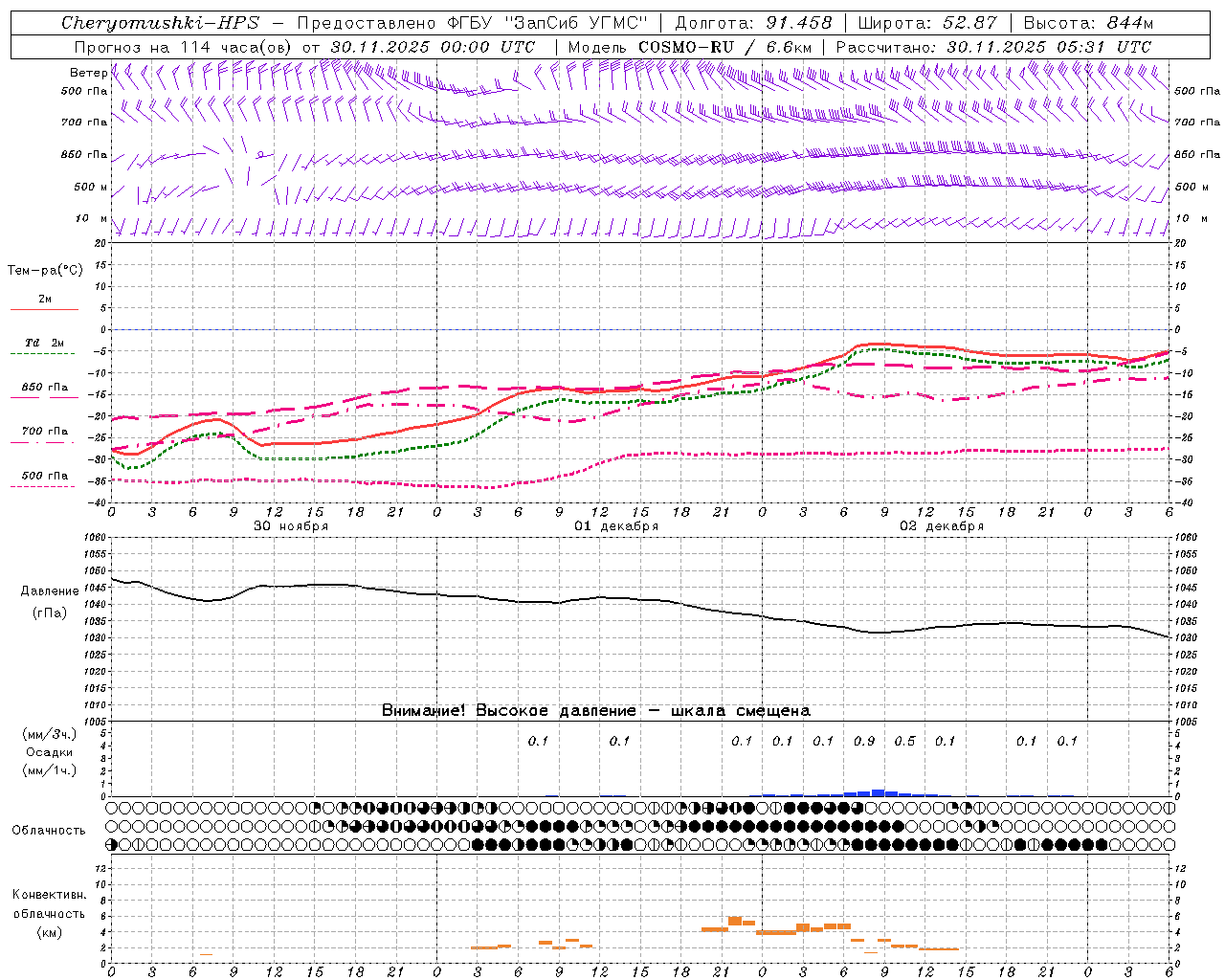Viewport: 1225px width, 980px height.
Task: Click the '01 декабря' date label
Action: pos(616,526)
